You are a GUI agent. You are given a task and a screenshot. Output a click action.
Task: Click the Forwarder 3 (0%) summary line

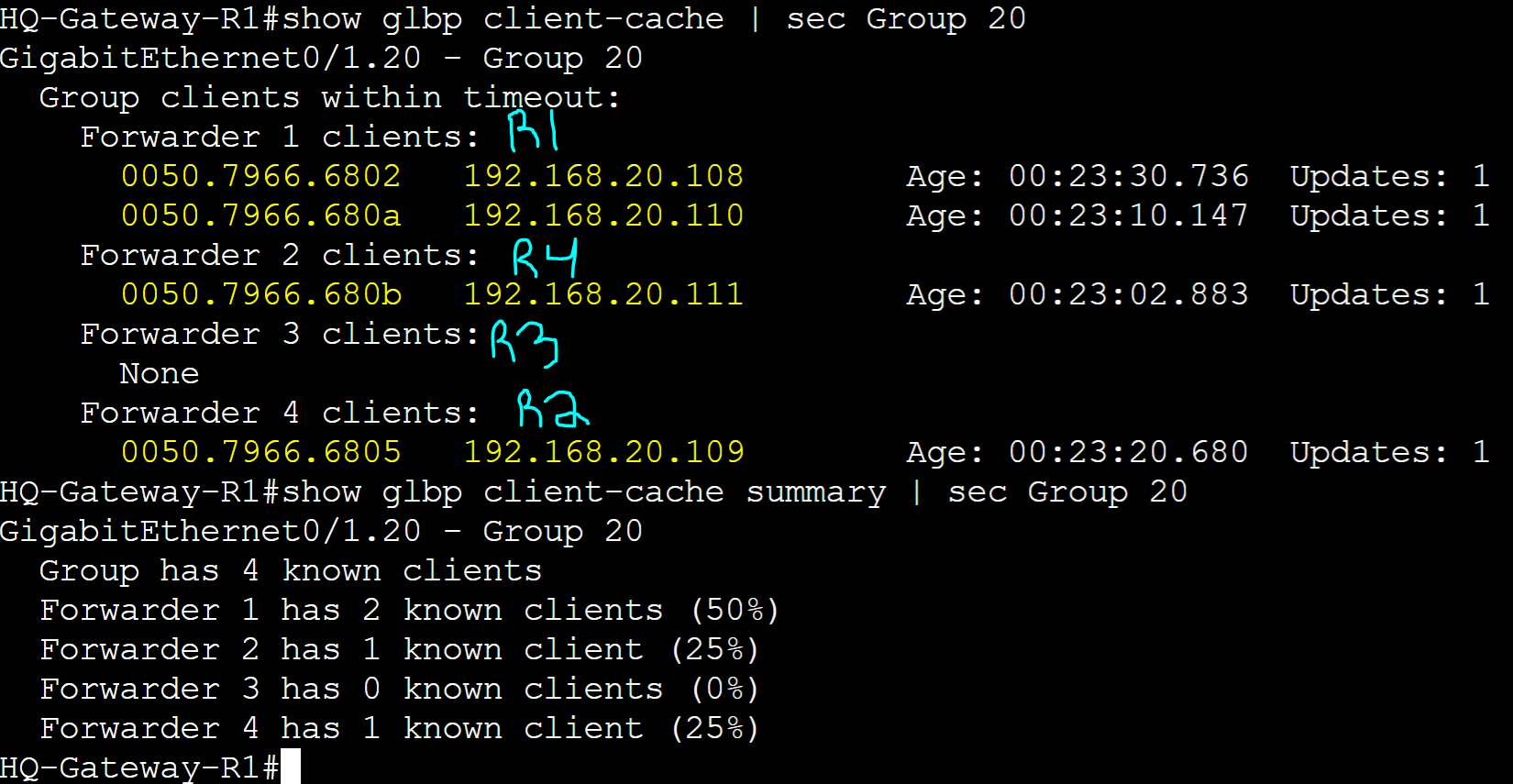pos(400,689)
